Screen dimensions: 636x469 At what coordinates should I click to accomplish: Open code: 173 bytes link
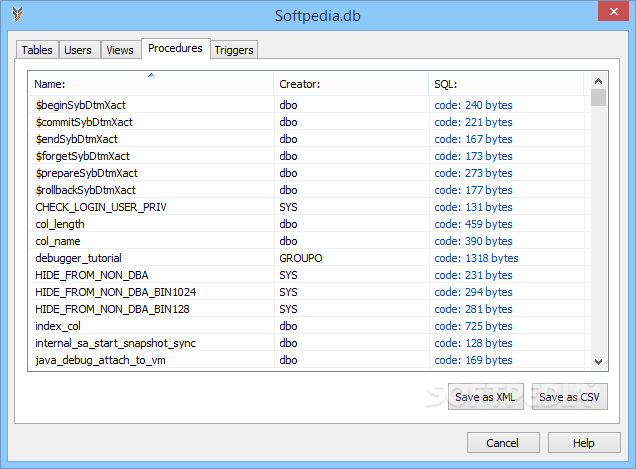tap(473, 156)
